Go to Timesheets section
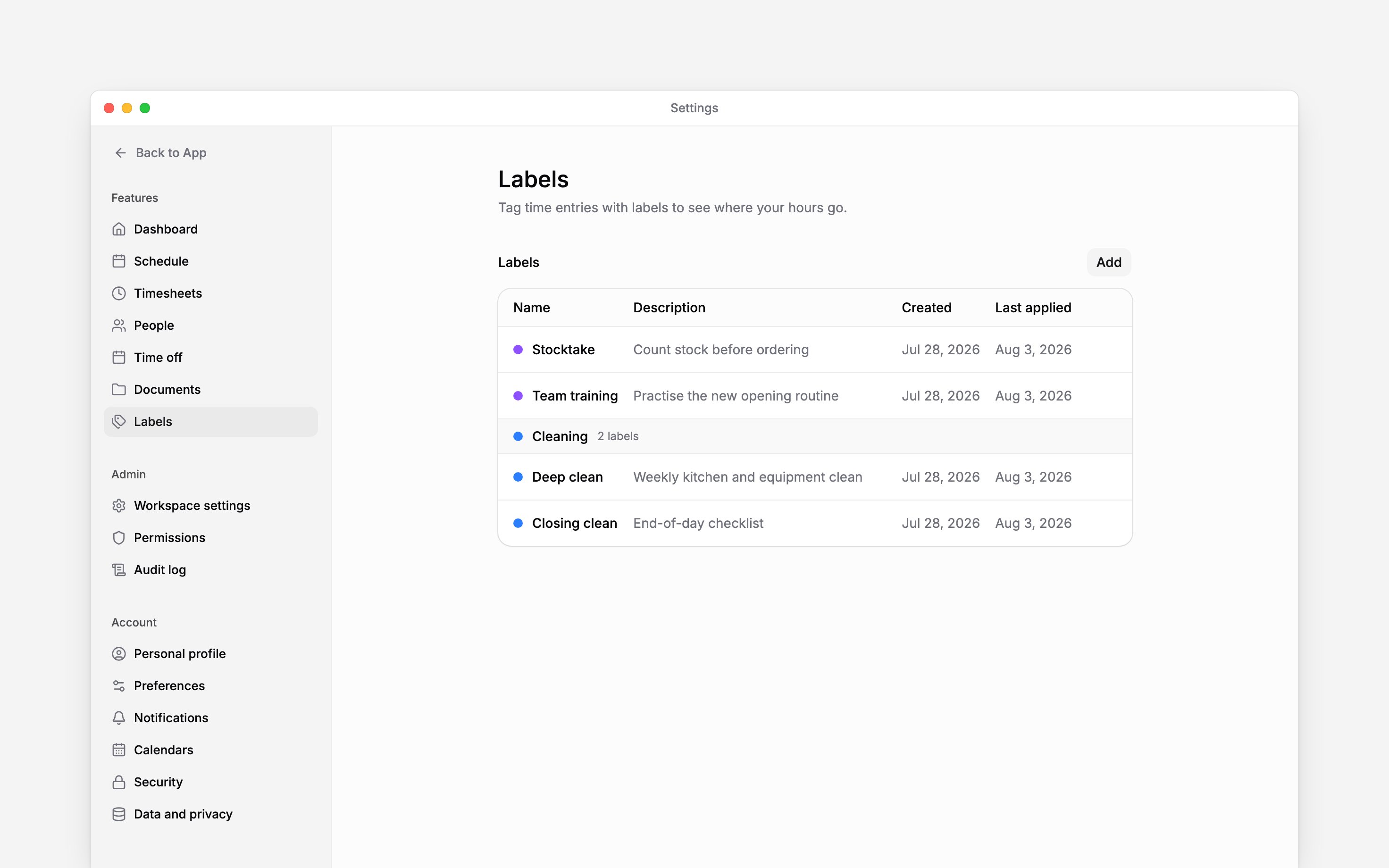1389x868 pixels. pos(210,293)
